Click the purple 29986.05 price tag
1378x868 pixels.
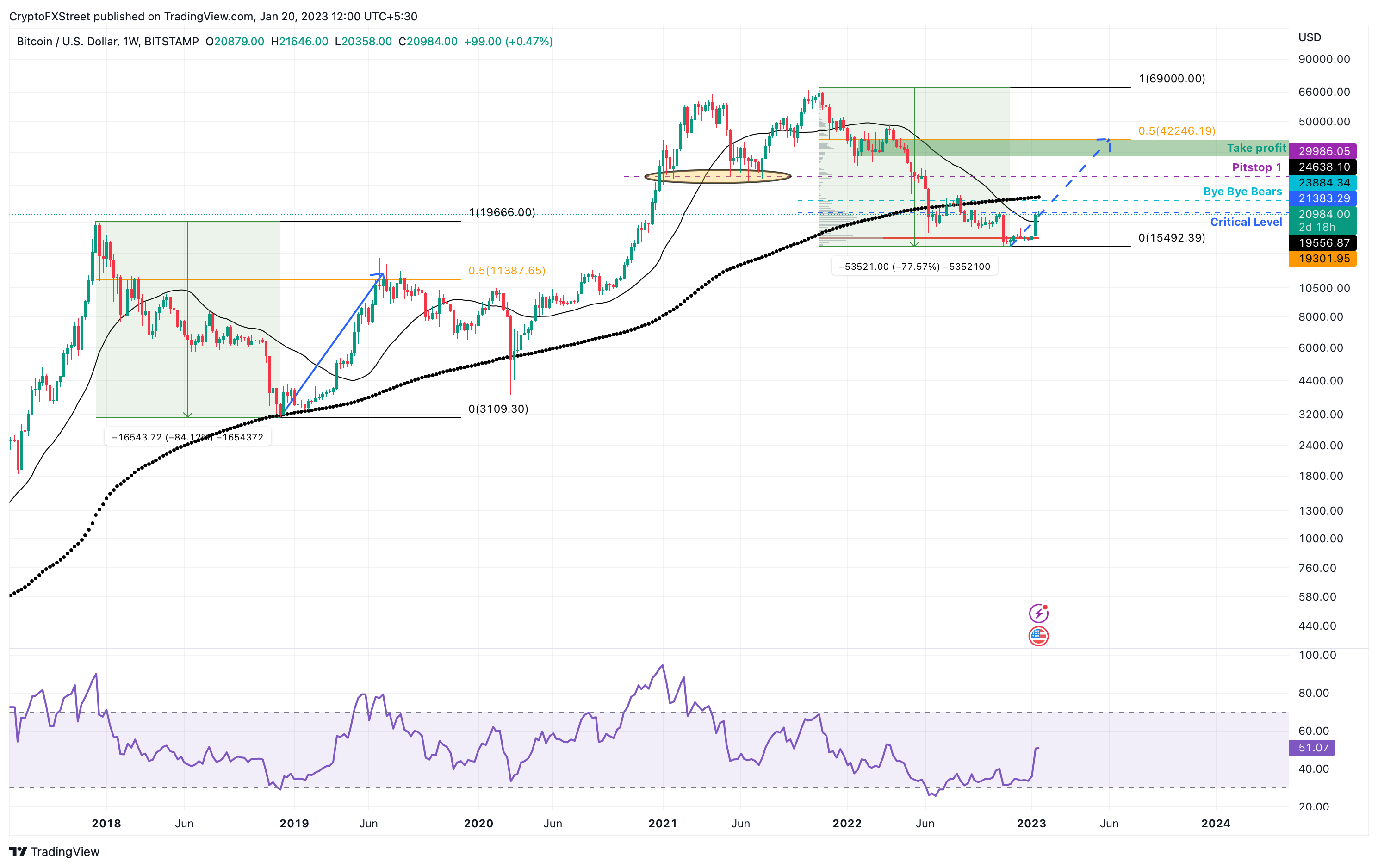(x=1324, y=151)
